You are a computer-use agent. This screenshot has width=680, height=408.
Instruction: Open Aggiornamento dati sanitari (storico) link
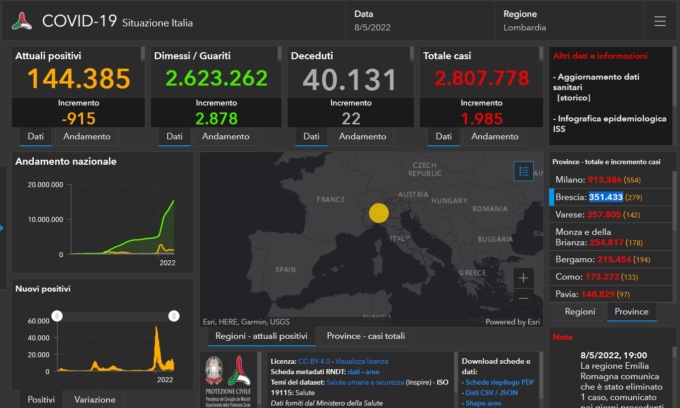tap(598, 87)
